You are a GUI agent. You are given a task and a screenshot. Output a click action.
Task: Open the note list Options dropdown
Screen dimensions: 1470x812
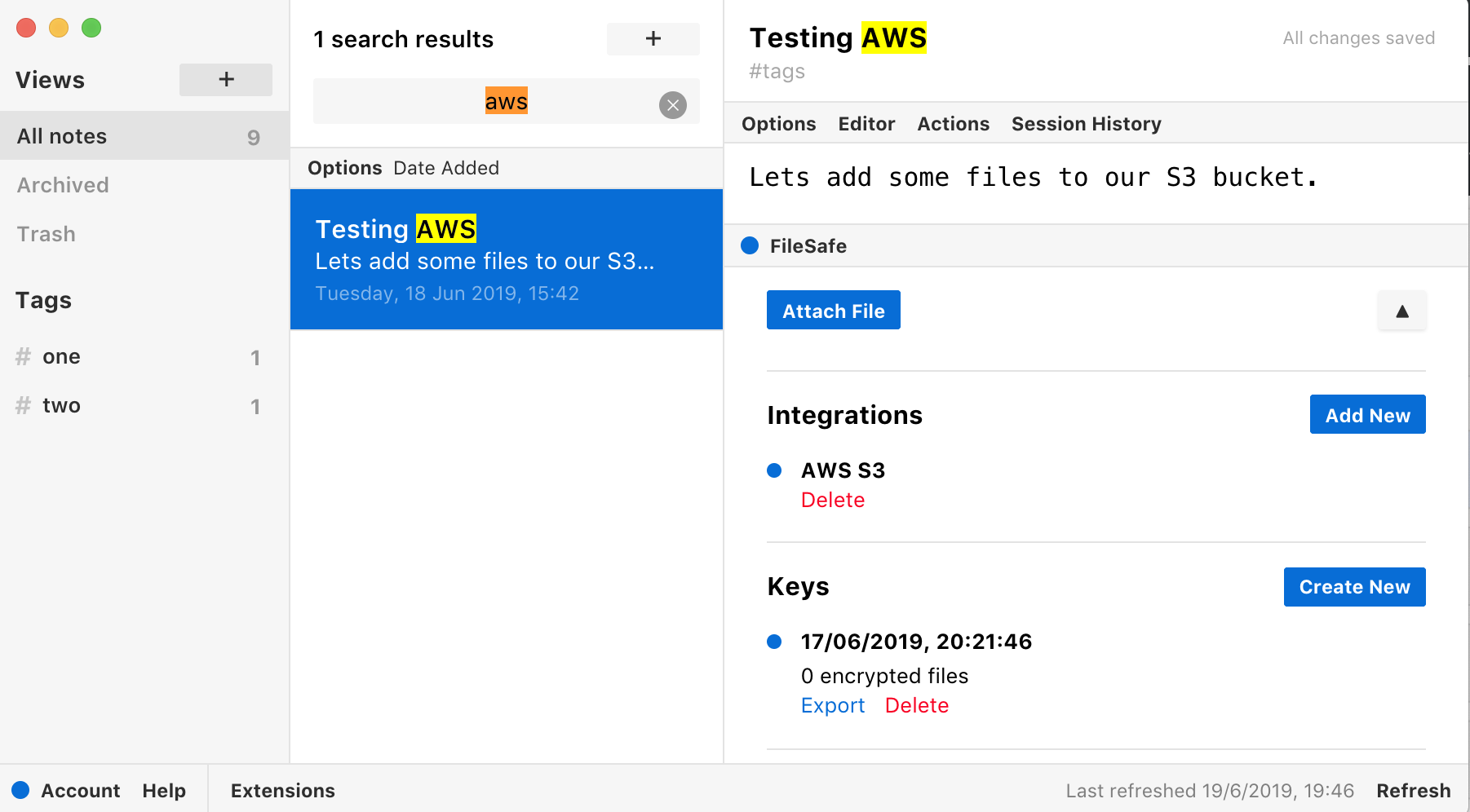(344, 168)
